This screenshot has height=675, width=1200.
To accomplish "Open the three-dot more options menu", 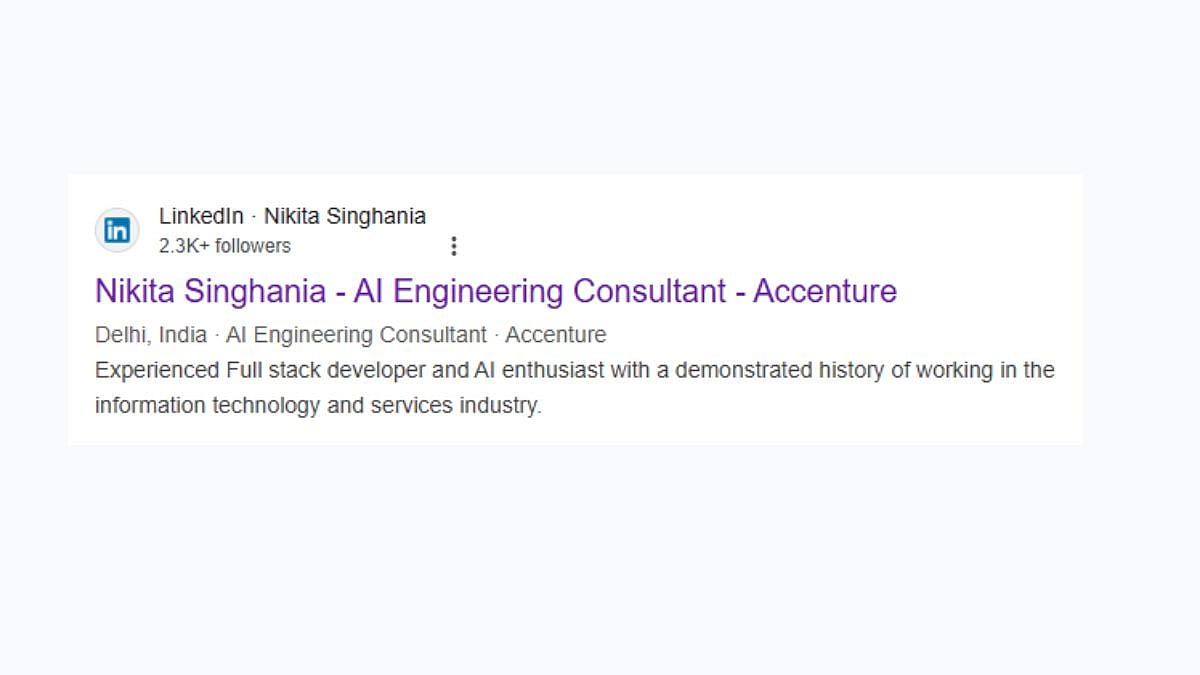I will click(x=454, y=246).
